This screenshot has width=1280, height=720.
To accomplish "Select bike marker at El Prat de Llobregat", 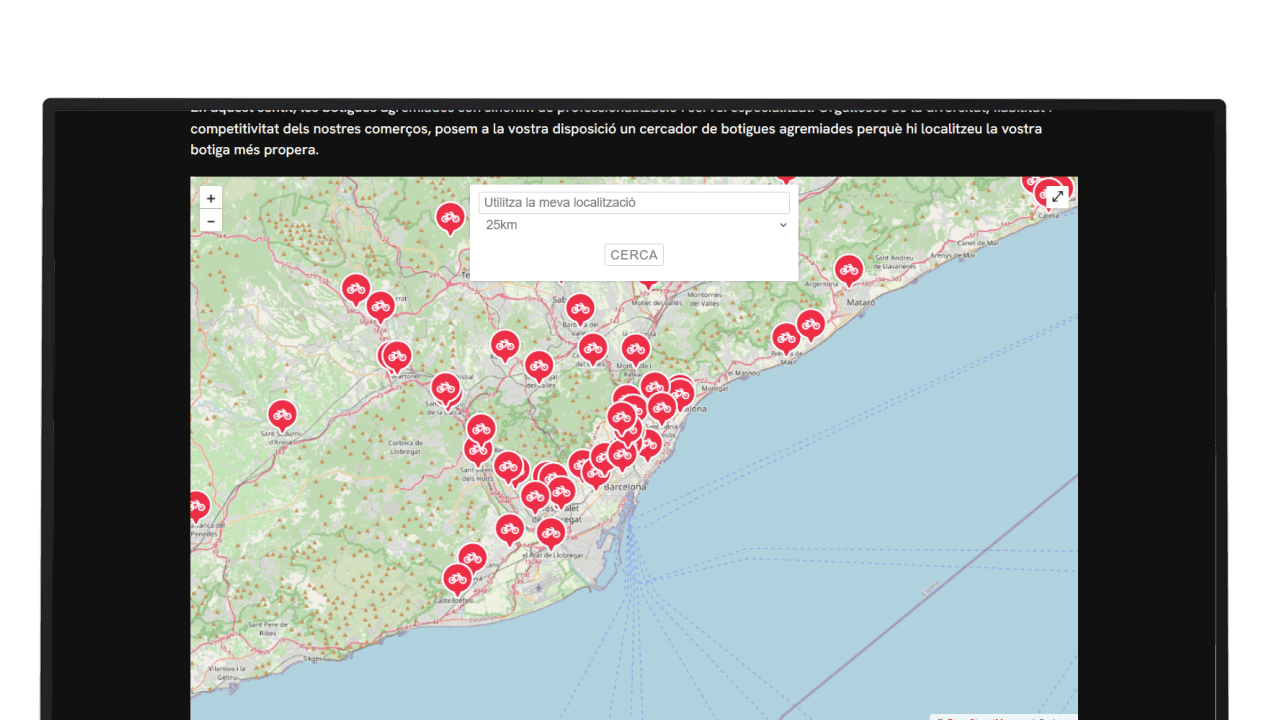I will click(550, 532).
